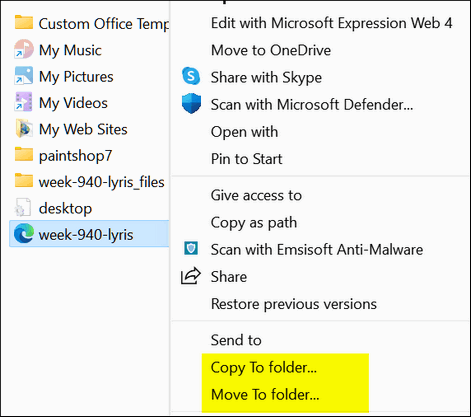Click the Share arrow icon
Image resolution: width=471 pixels, height=417 pixels.
191,276
